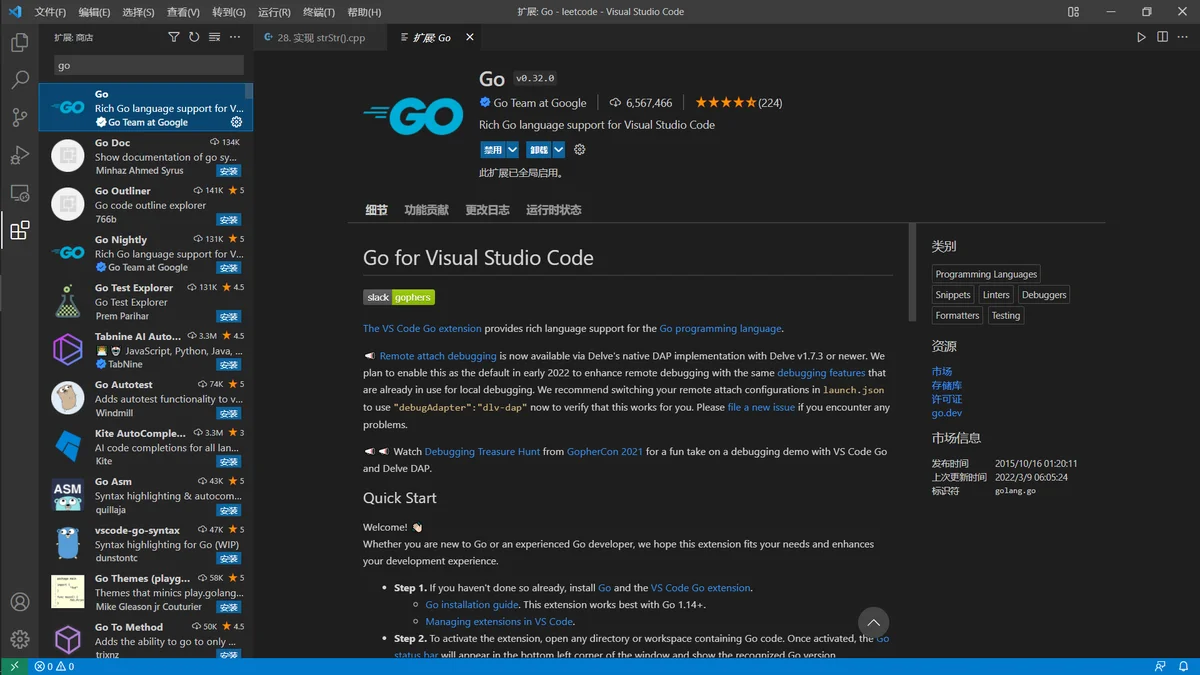Select the 细节 details tab
This screenshot has height=675, width=1200.
pos(376,210)
